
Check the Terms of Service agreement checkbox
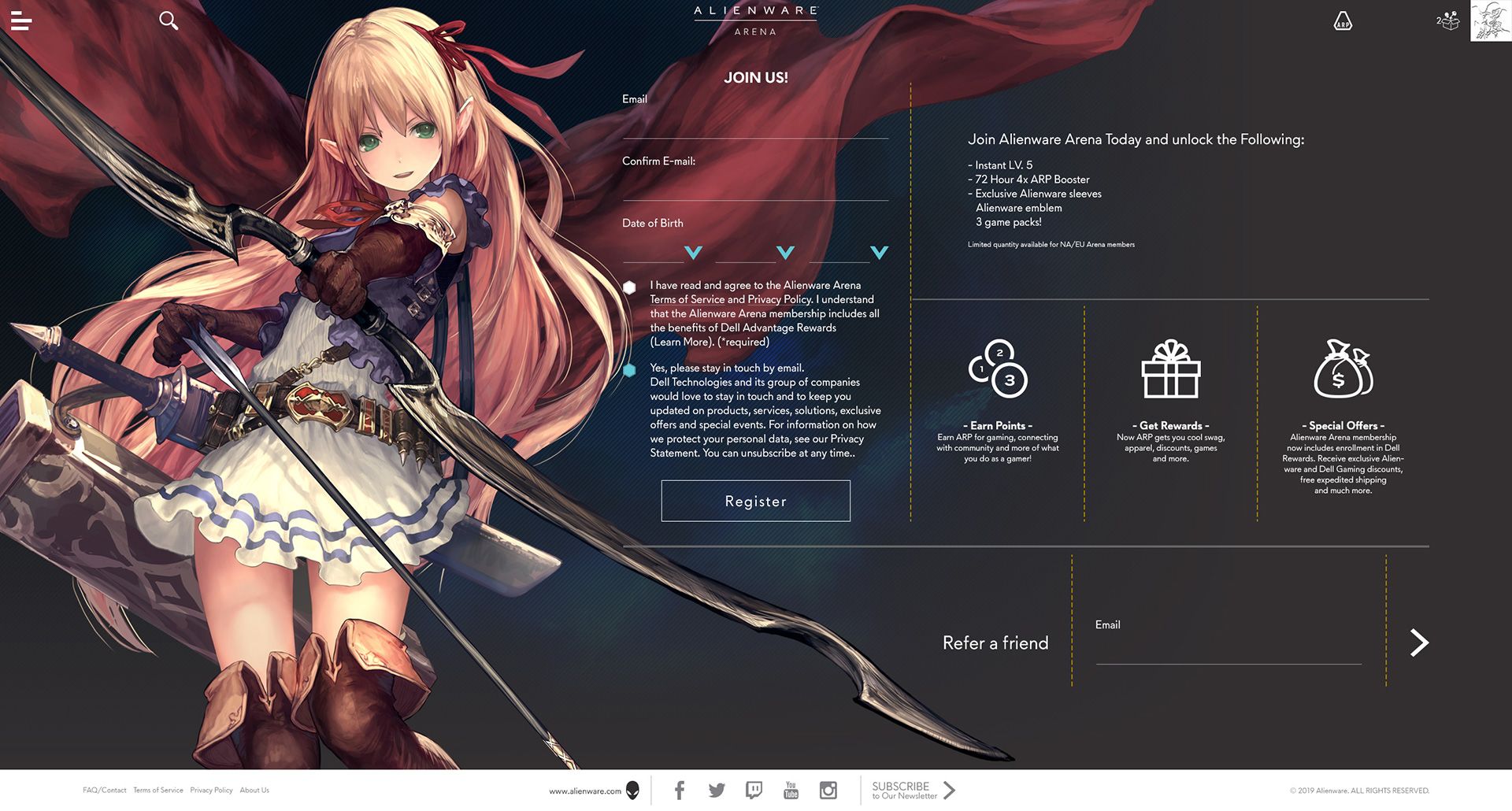[629, 287]
